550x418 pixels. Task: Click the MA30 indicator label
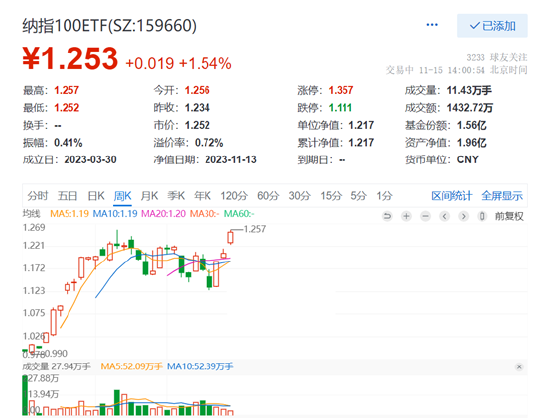point(204,213)
